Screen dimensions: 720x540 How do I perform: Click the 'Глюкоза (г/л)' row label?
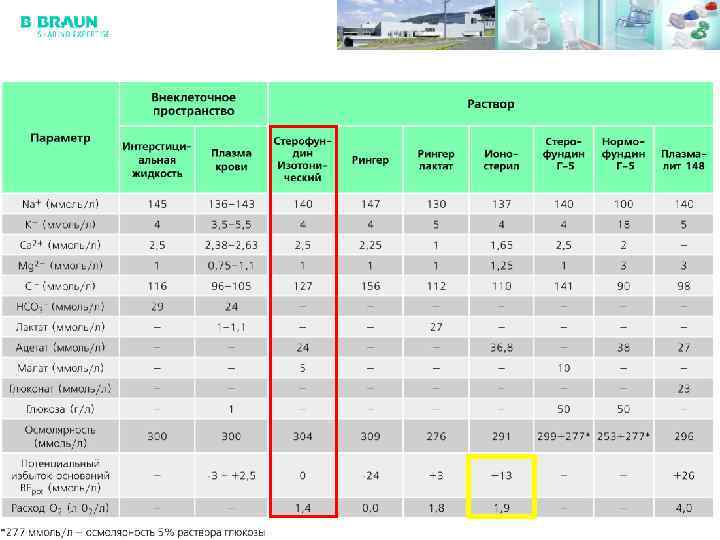[x=60, y=409]
